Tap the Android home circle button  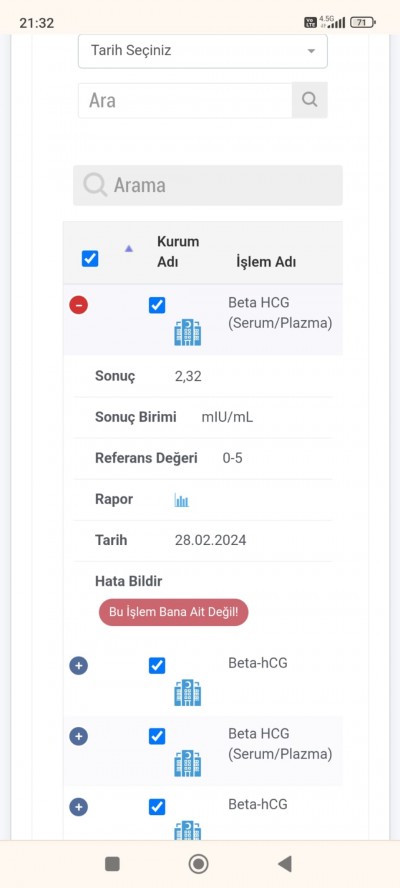tap(198, 864)
